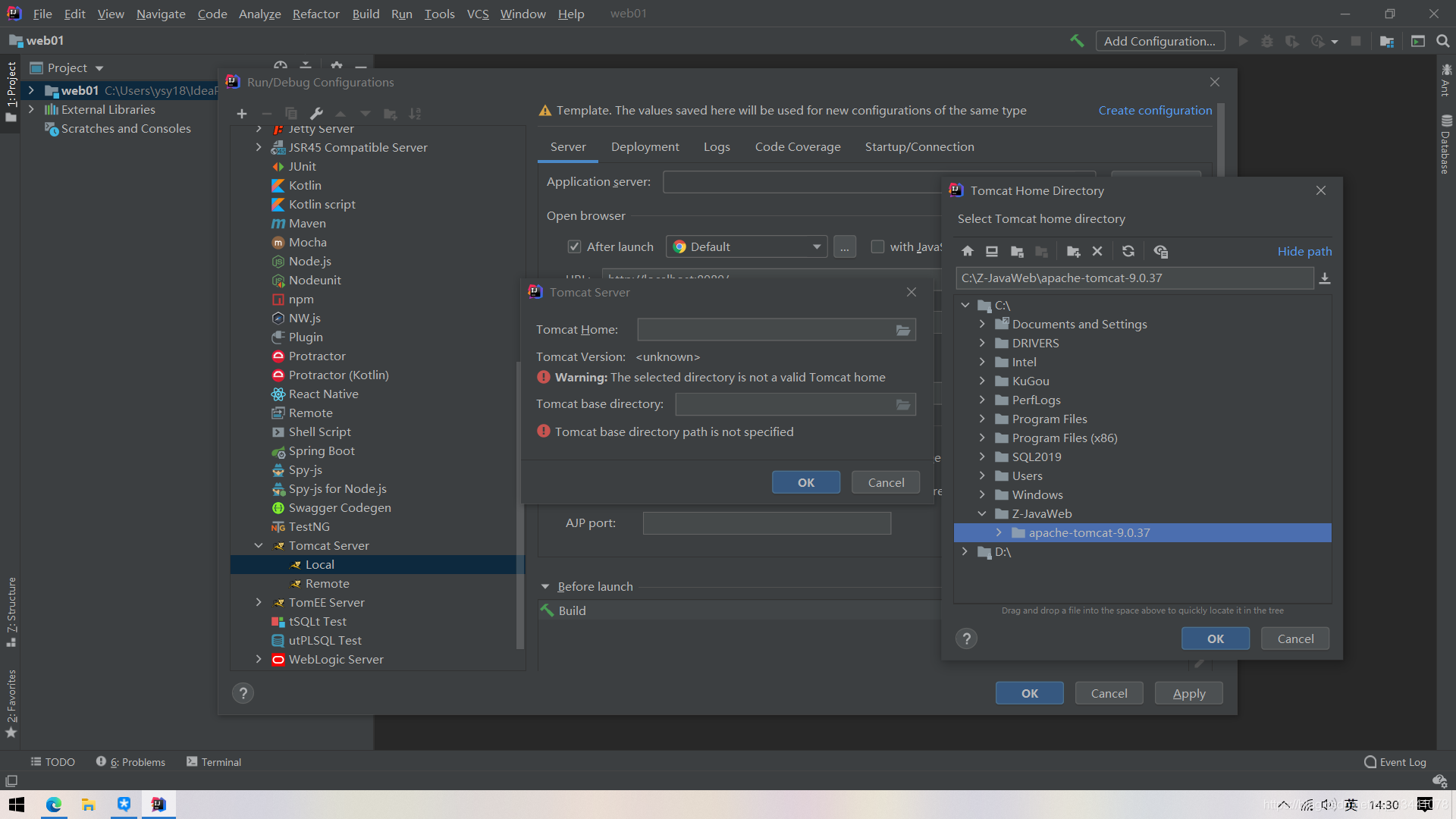Click the delete X icon in file chooser toolbar
This screenshot has height=819, width=1456.
click(x=1097, y=252)
